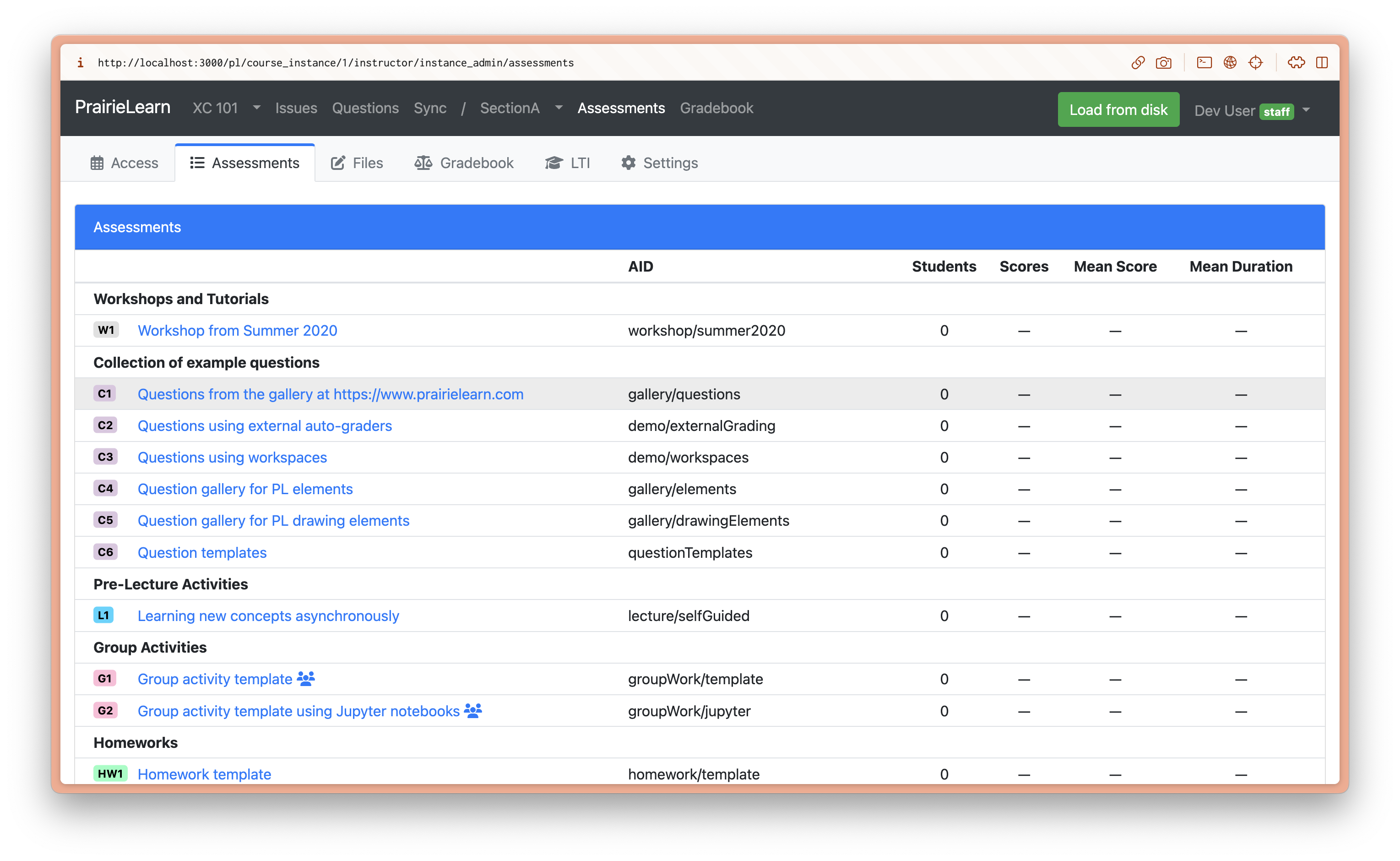This screenshot has width=1400, height=861.
Task: Open Learning new concepts asynchronously
Action: [269, 616]
